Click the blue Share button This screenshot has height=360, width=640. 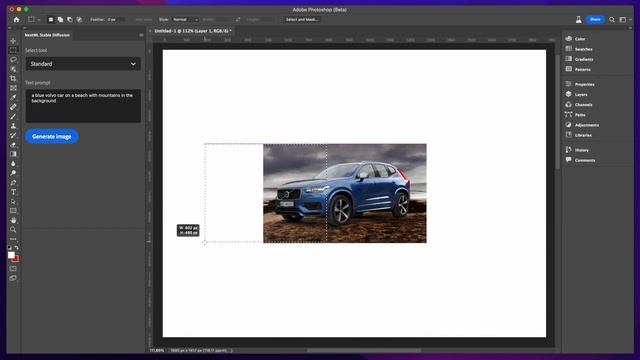[x=595, y=19]
